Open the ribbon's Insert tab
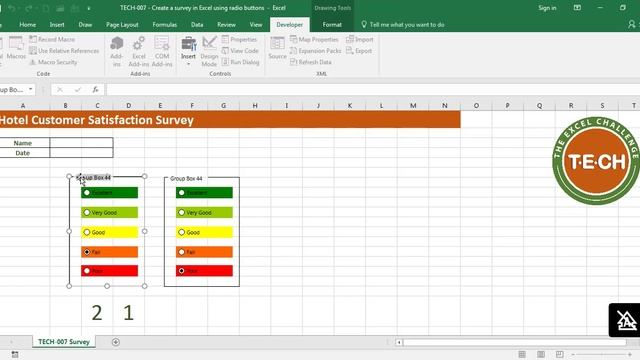This screenshot has height=360, width=640. (57, 24)
